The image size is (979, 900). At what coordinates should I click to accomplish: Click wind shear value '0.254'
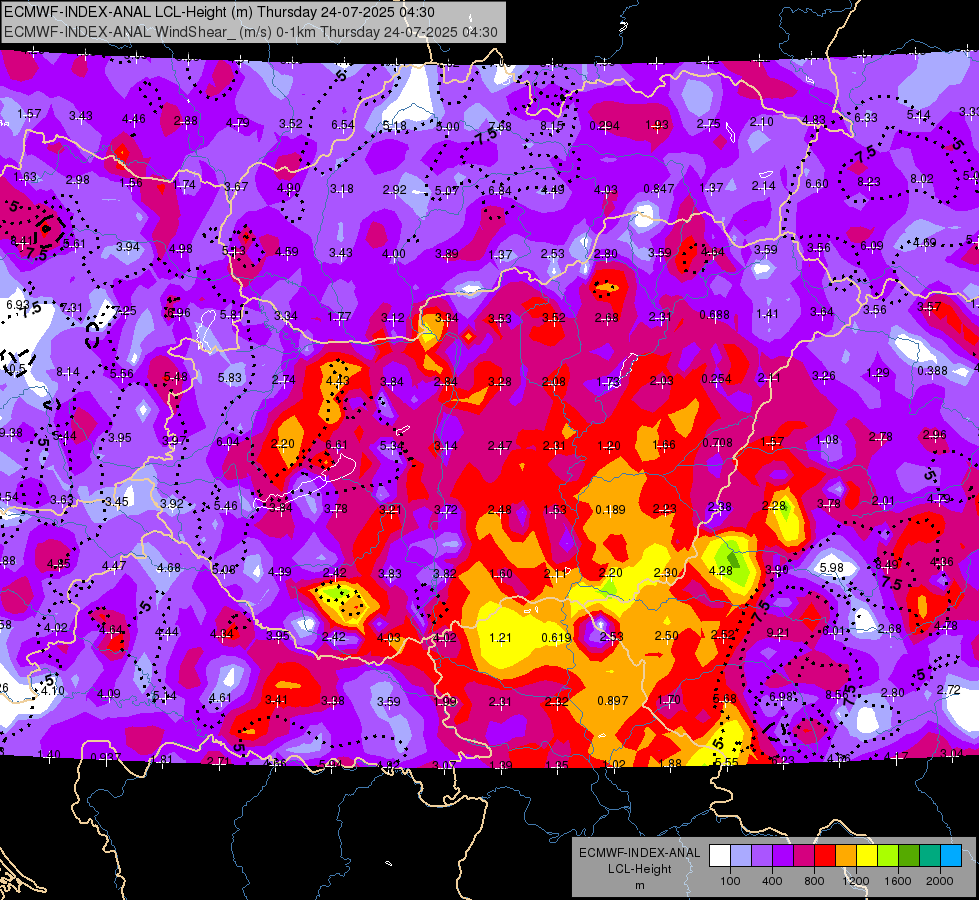point(716,378)
